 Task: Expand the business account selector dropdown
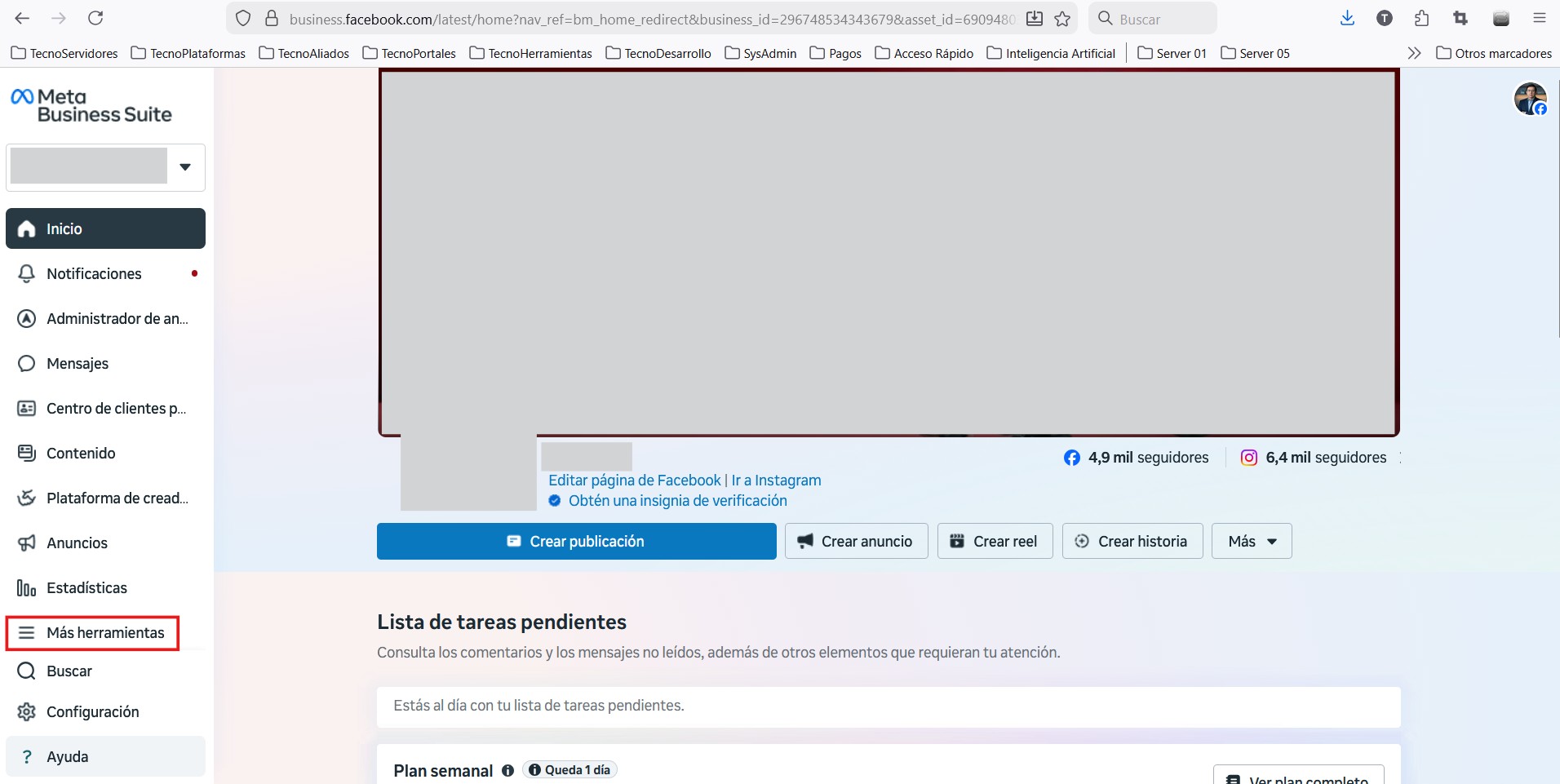(x=185, y=167)
